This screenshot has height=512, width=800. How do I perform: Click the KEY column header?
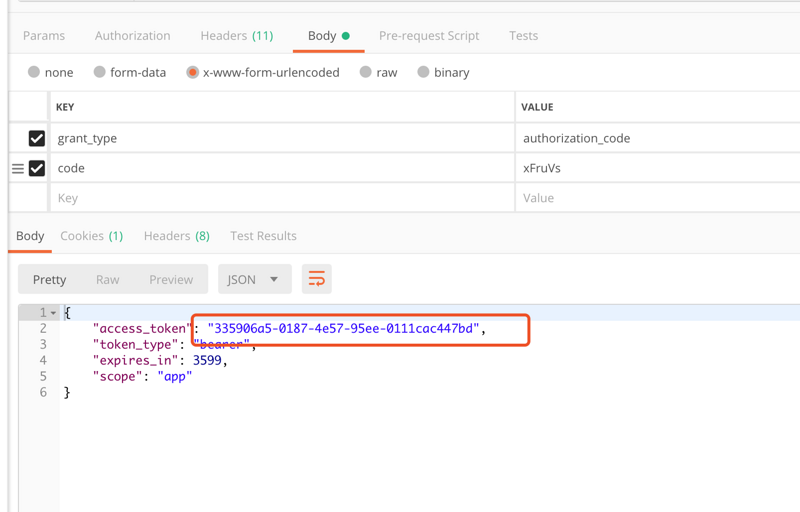pos(65,107)
